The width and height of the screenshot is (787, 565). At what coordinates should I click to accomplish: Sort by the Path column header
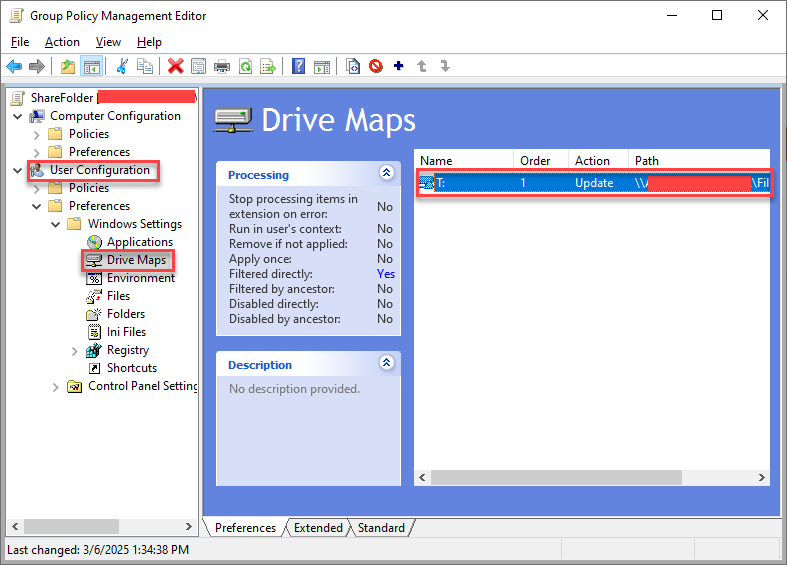699,161
